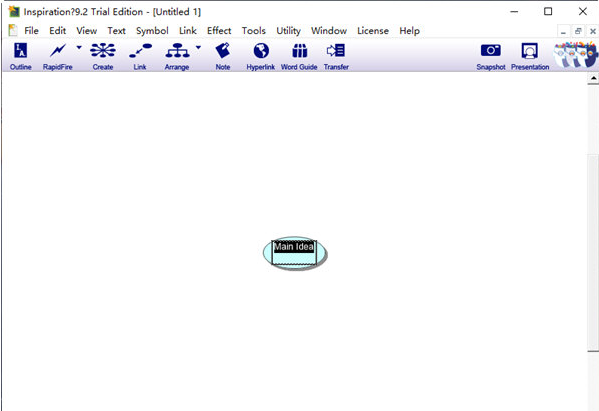
Task: Select the Main Idea oval symbol edge
Action: click(x=266, y=253)
